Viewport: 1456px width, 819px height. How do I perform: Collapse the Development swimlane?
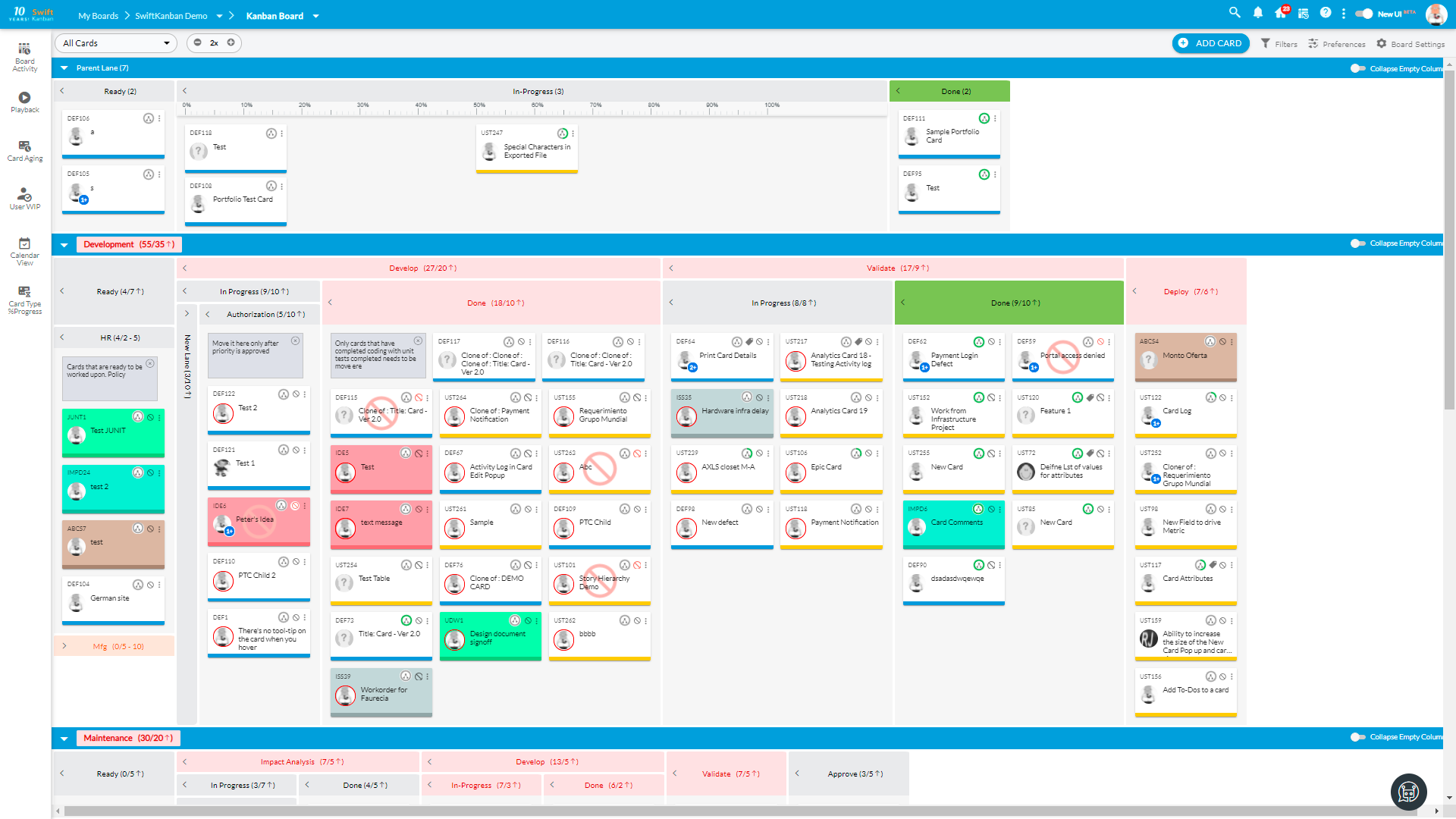pyautogui.click(x=64, y=244)
